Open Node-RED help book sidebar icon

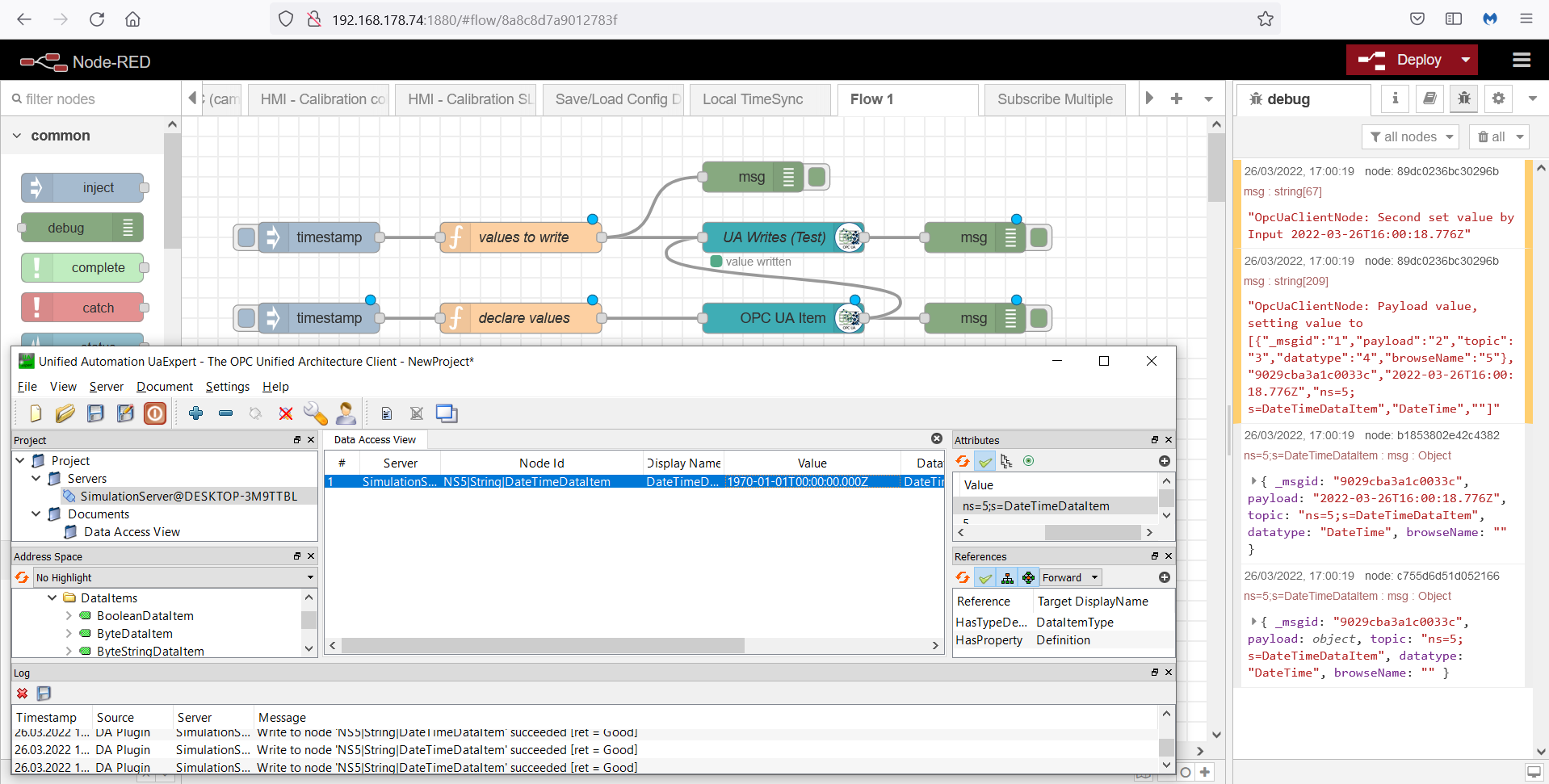click(x=1429, y=99)
